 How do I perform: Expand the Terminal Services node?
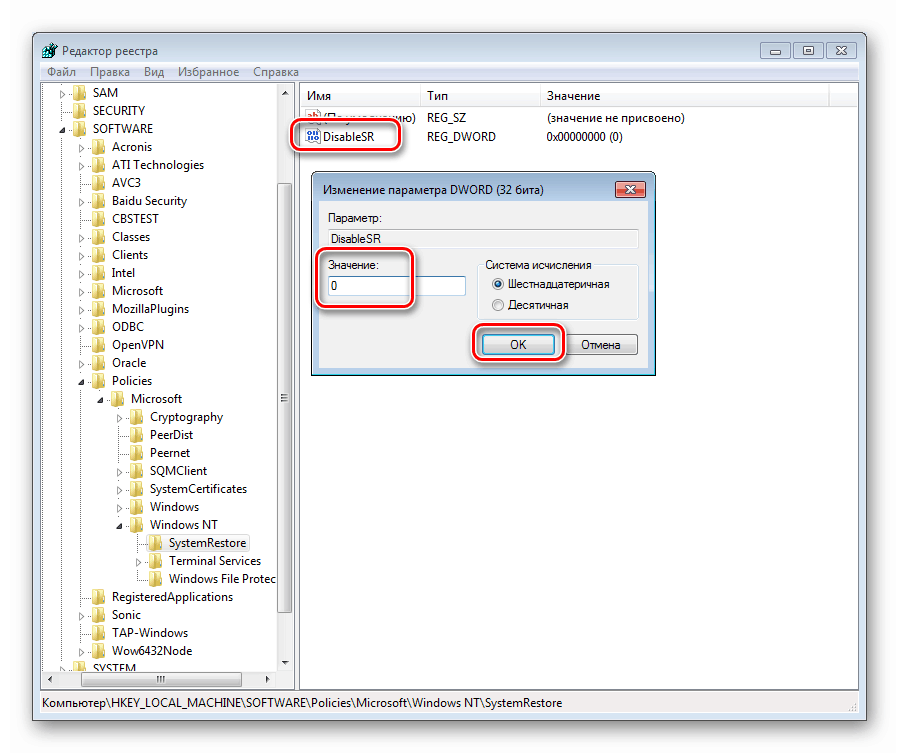pos(138,562)
